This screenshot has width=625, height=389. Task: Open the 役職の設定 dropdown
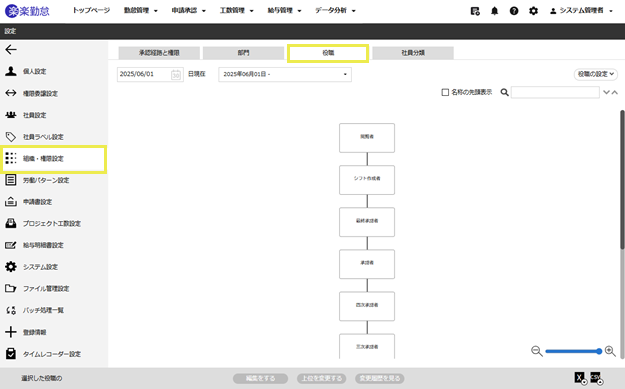[596, 74]
